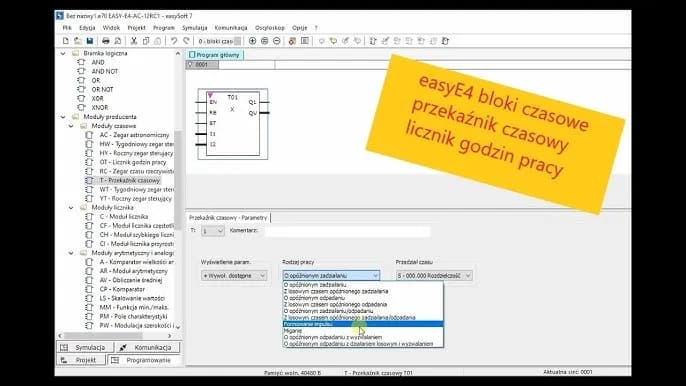This screenshot has width=686, height=386.
Task: Click the Zoom to fit toolbar icon
Action: coord(265,41)
